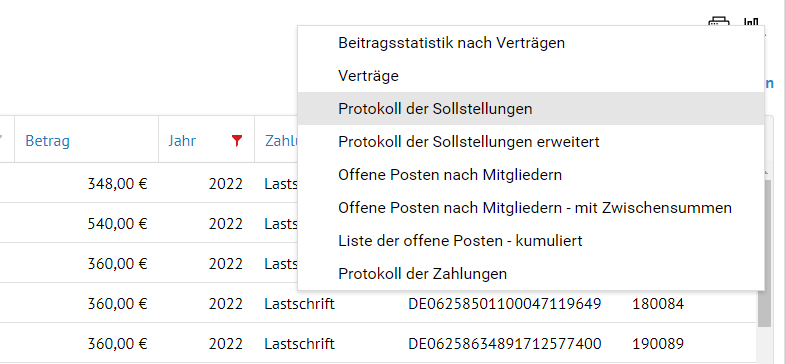The width and height of the screenshot is (786, 364).
Task: Select 'Verträge' from the dropdown menu
Action: pos(368,76)
